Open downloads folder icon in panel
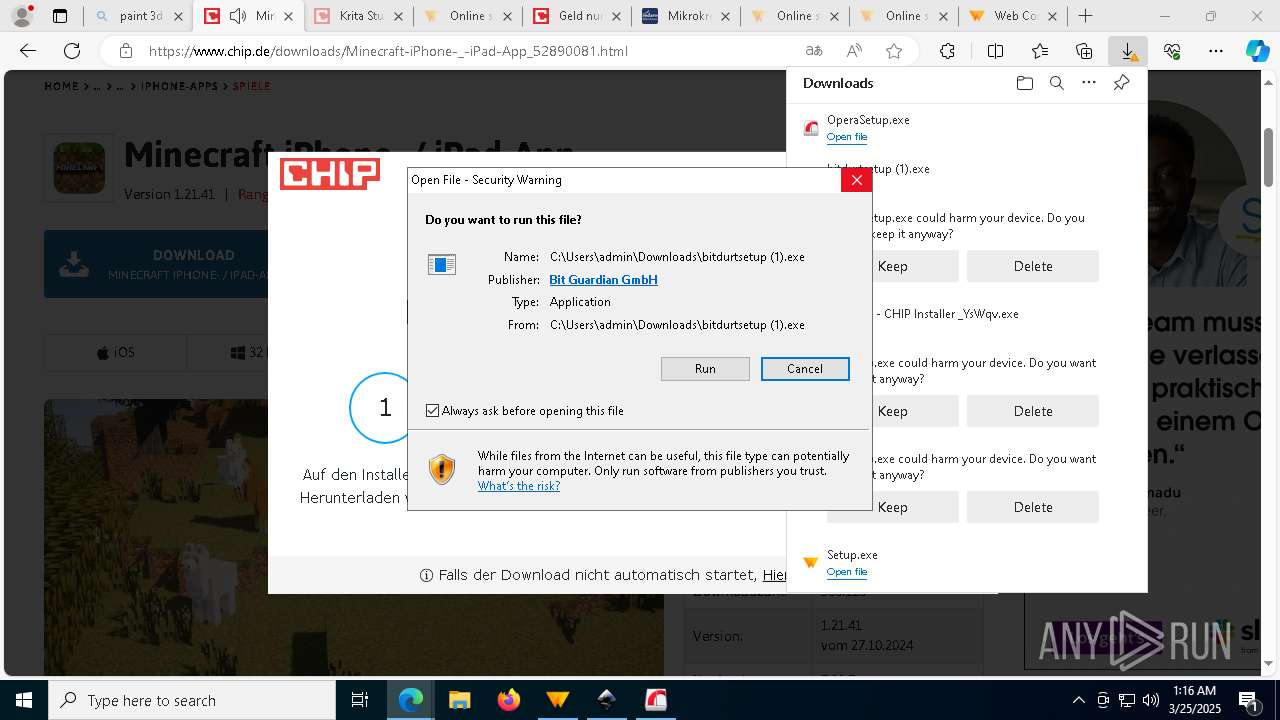The width and height of the screenshot is (1280, 720). [x=1024, y=83]
